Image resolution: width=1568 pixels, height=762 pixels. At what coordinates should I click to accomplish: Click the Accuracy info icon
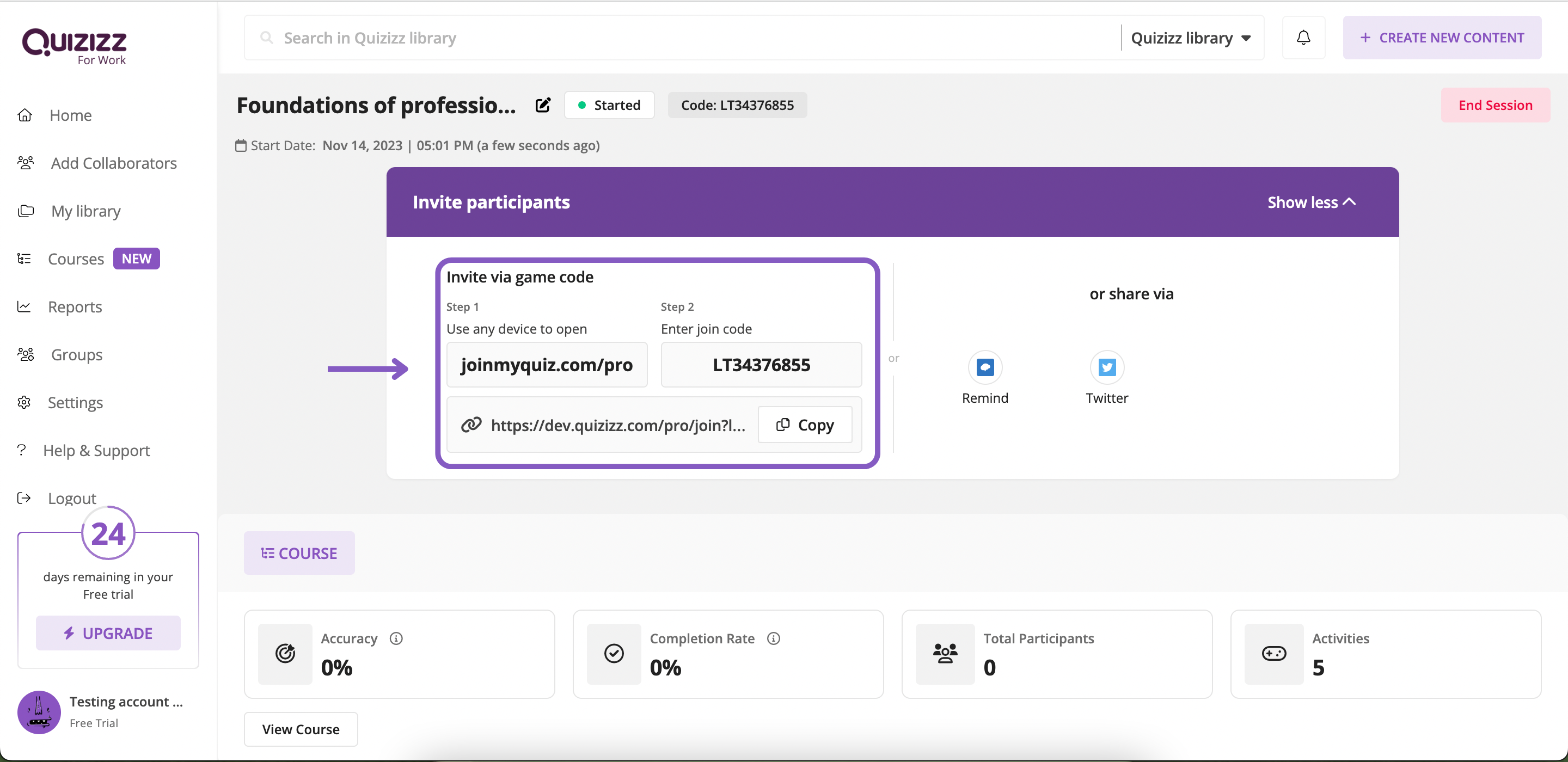tap(396, 638)
